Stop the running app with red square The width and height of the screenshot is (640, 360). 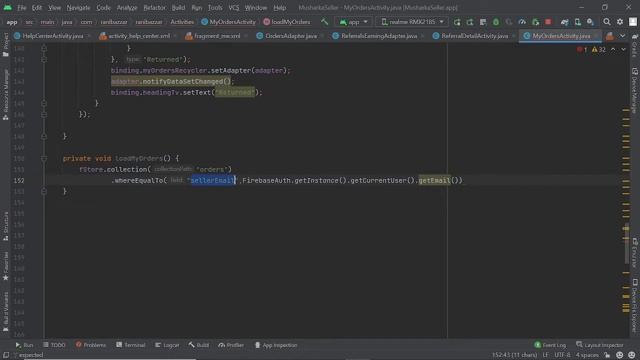click(548, 22)
